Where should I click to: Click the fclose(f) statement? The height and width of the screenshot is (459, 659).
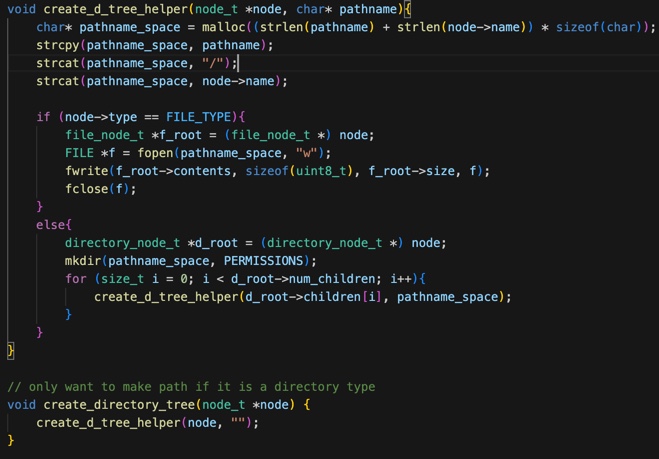coord(100,189)
